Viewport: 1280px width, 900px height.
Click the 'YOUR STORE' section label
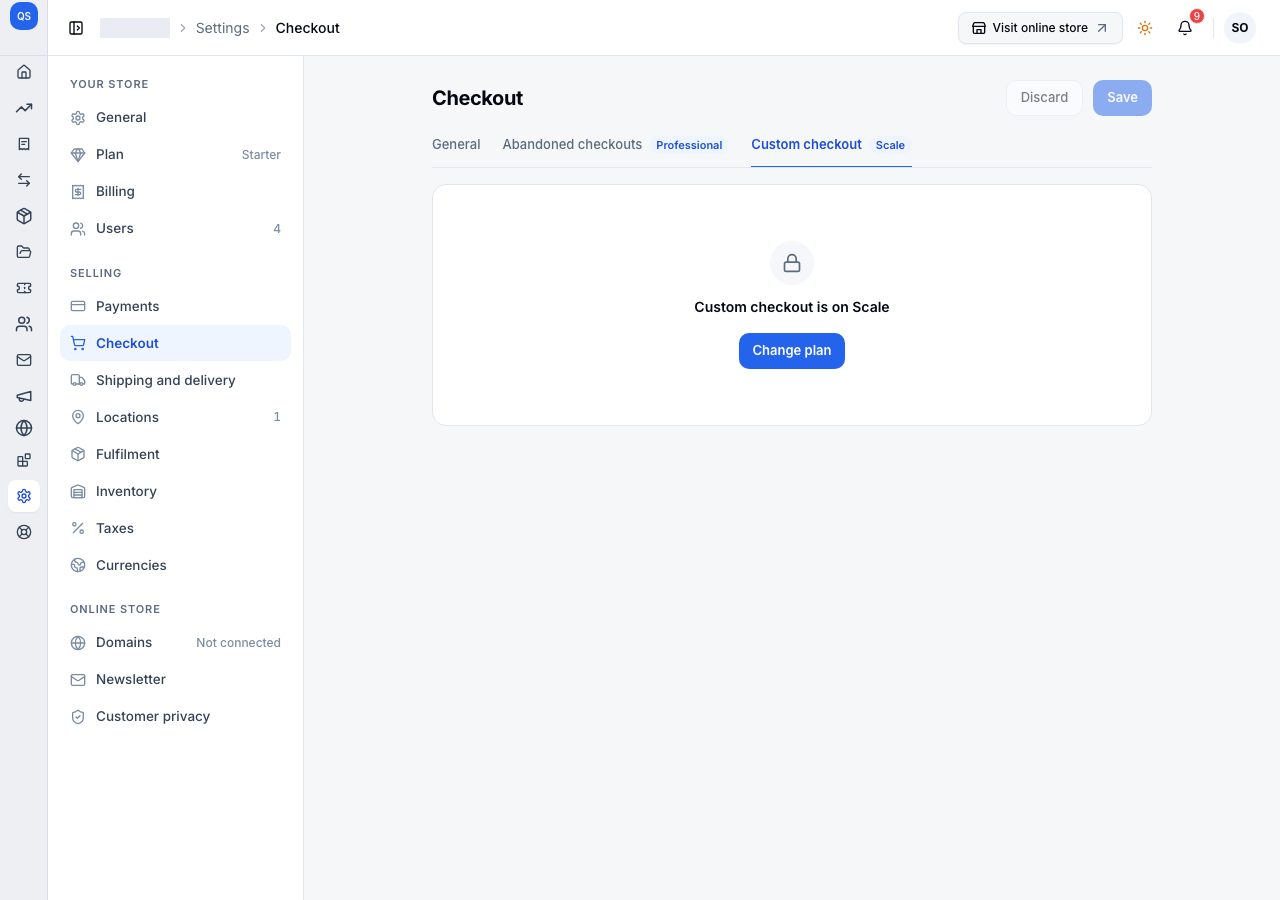(x=109, y=84)
